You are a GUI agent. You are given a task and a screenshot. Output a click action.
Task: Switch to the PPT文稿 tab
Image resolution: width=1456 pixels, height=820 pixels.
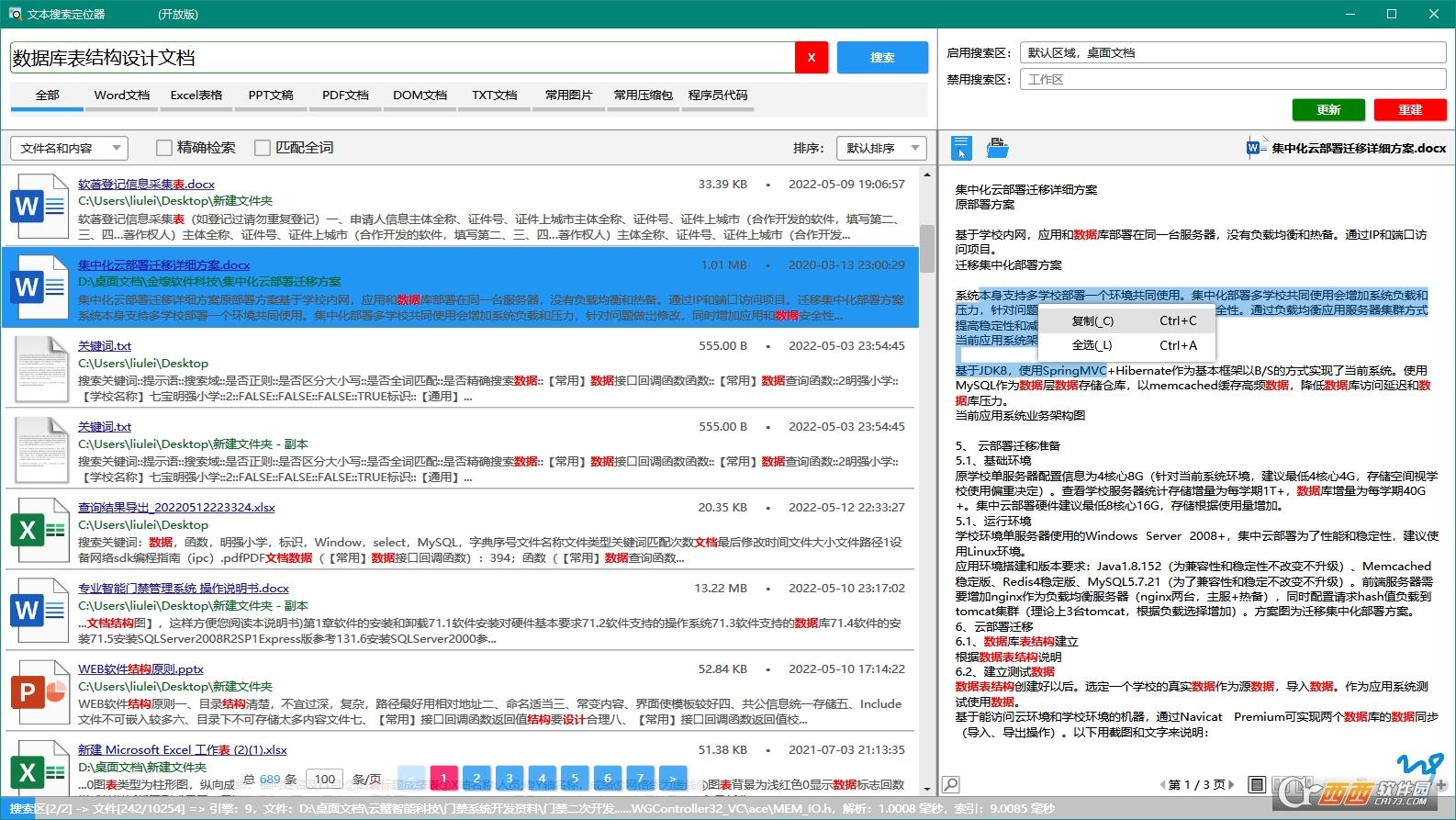click(x=271, y=95)
